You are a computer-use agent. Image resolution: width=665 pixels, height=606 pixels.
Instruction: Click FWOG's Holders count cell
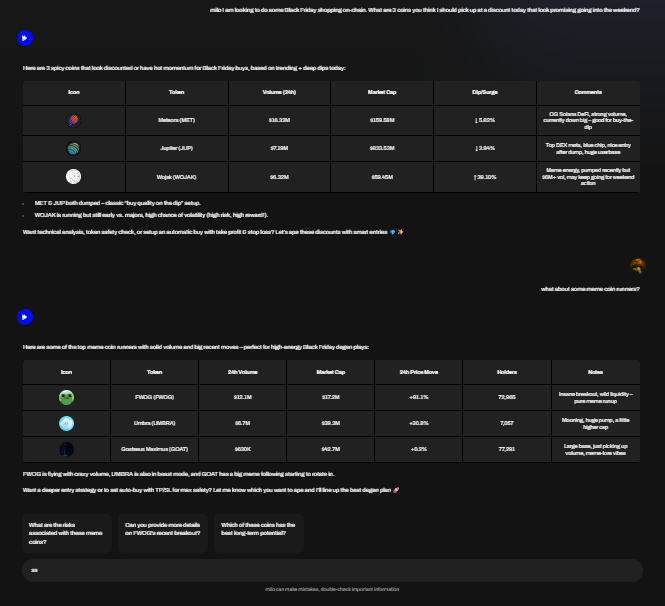coord(507,397)
